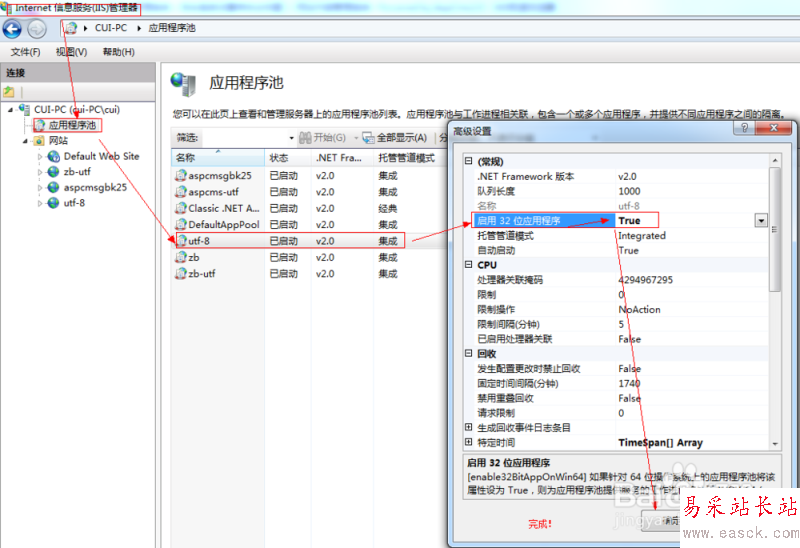Click the Back navigation arrow button
The image size is (800, 548).
click(x=12, y=29)
